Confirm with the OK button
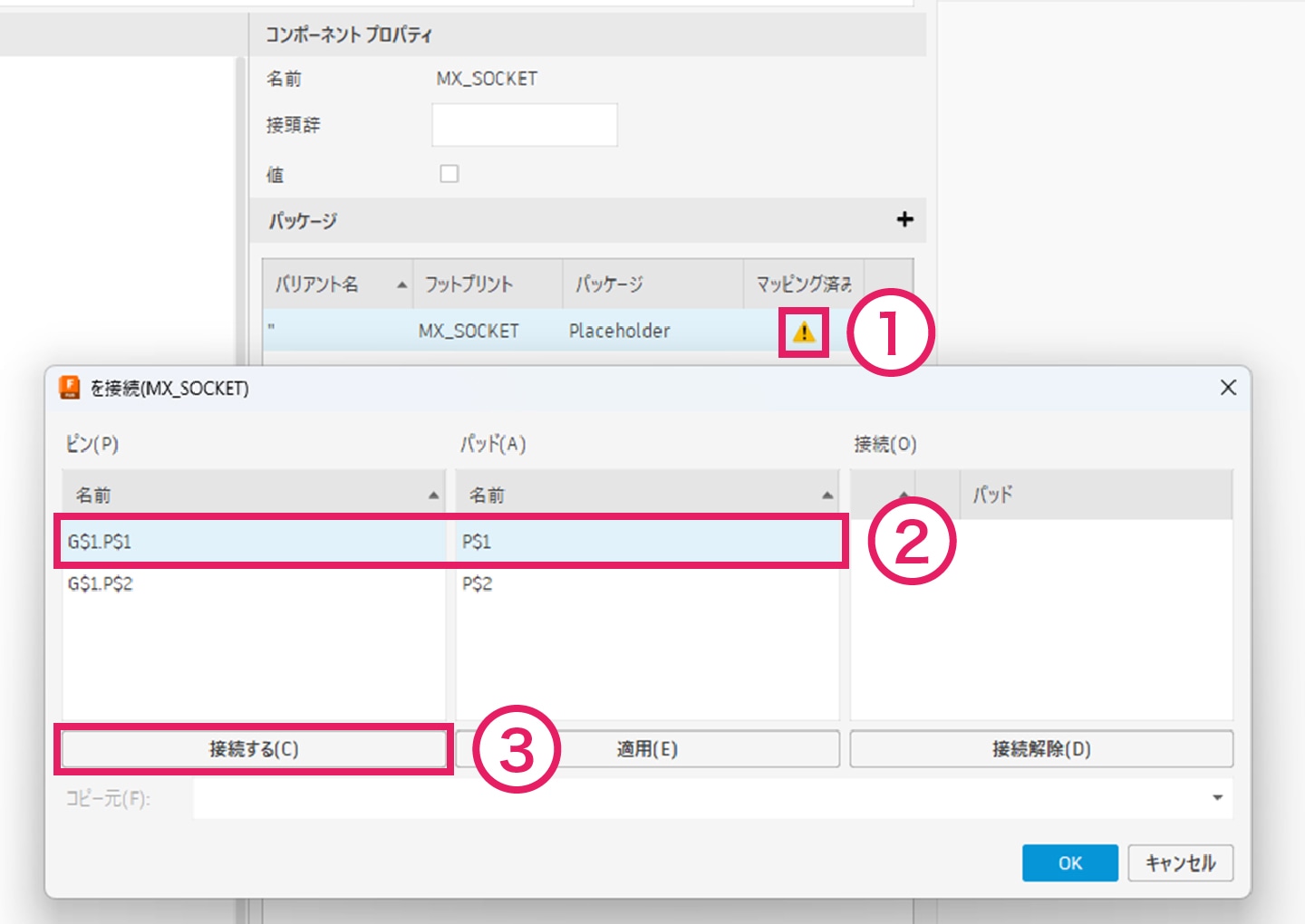Viewport: 1305px width, 924px height. coord(1069,862)
